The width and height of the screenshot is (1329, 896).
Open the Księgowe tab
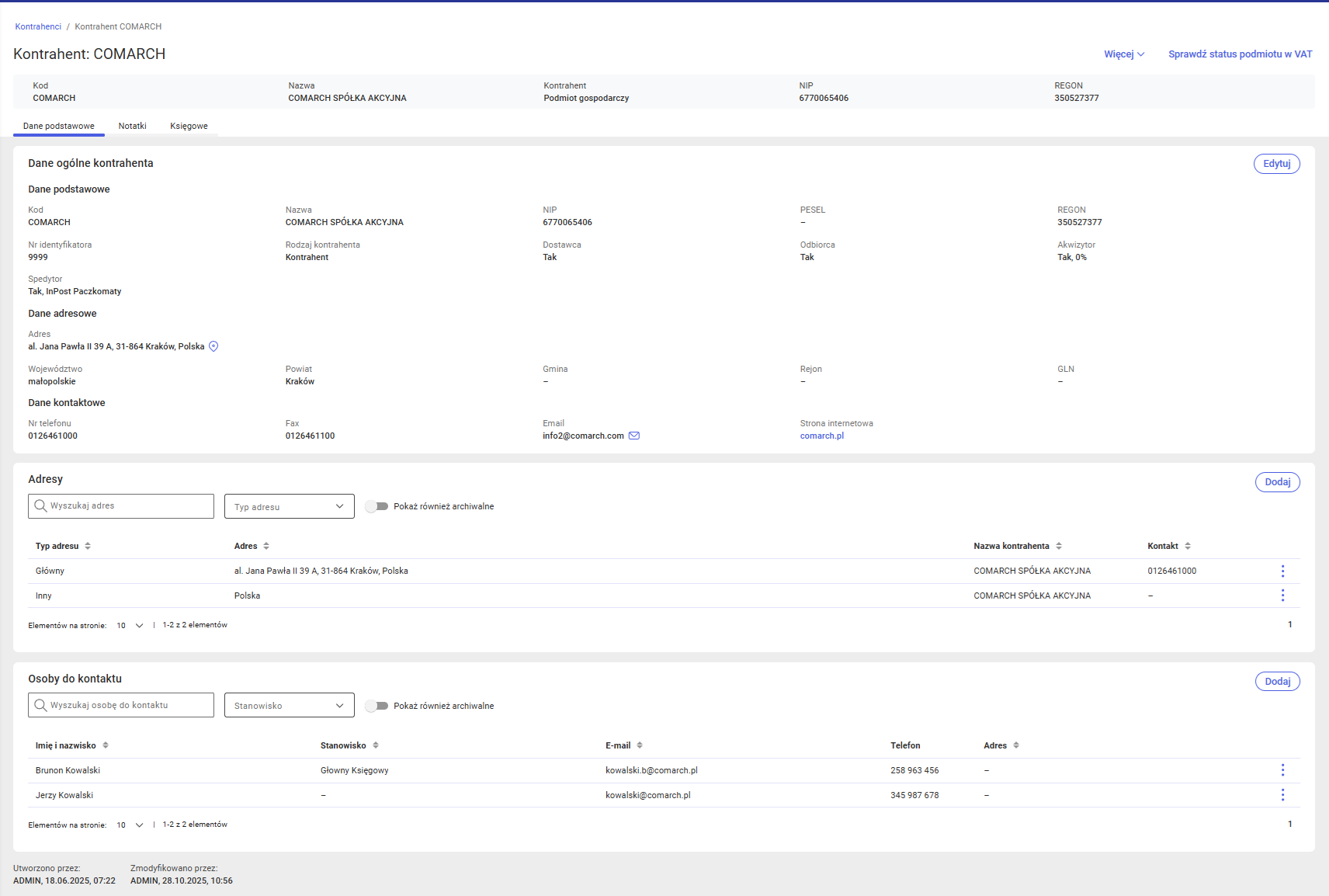[189, 126]
